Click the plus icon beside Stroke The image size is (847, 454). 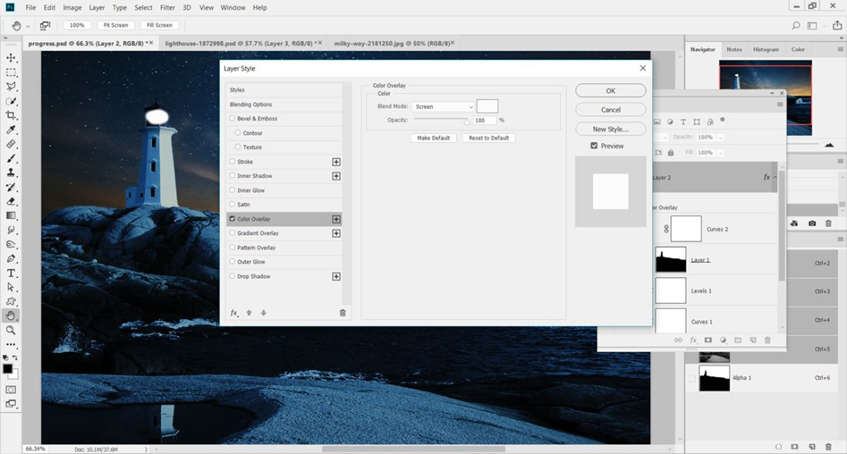pos(336,161)
